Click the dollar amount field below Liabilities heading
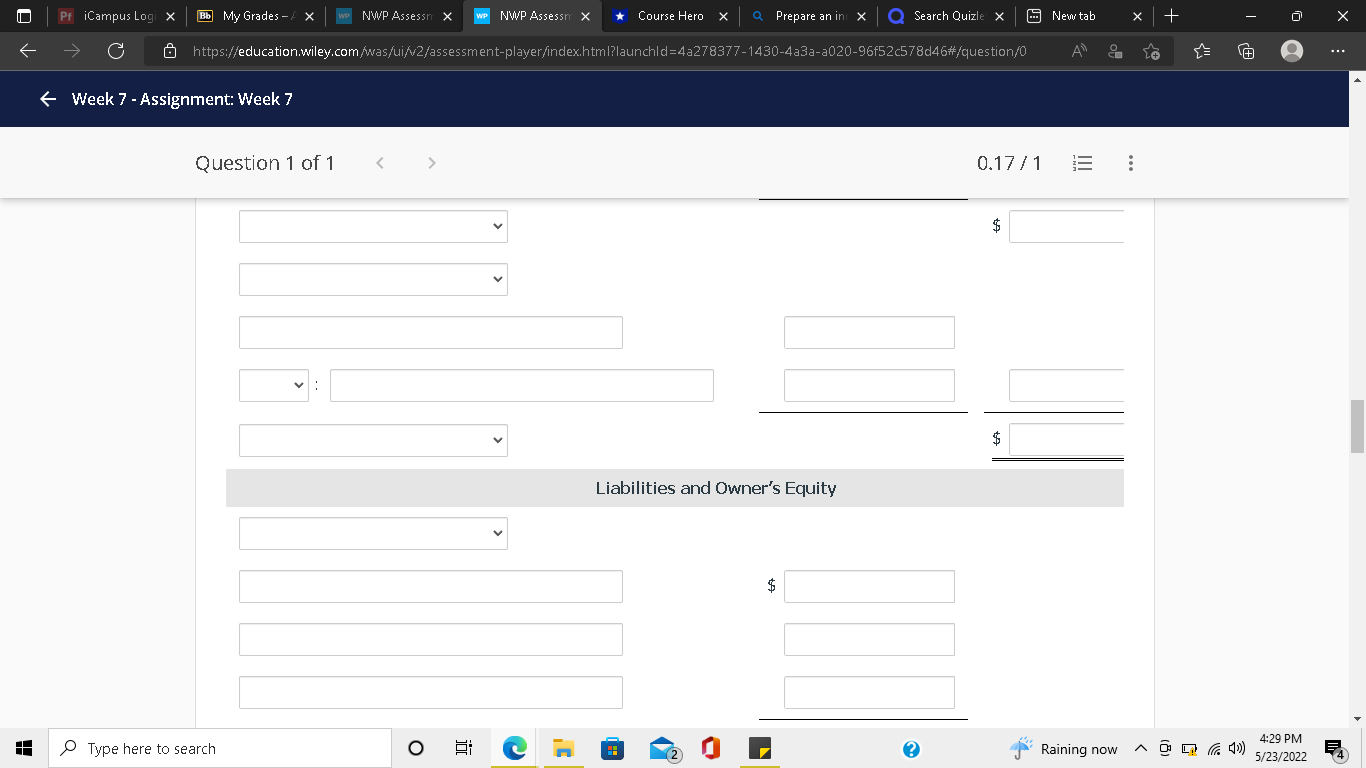1366x768 pixels. tap(869, 586)
